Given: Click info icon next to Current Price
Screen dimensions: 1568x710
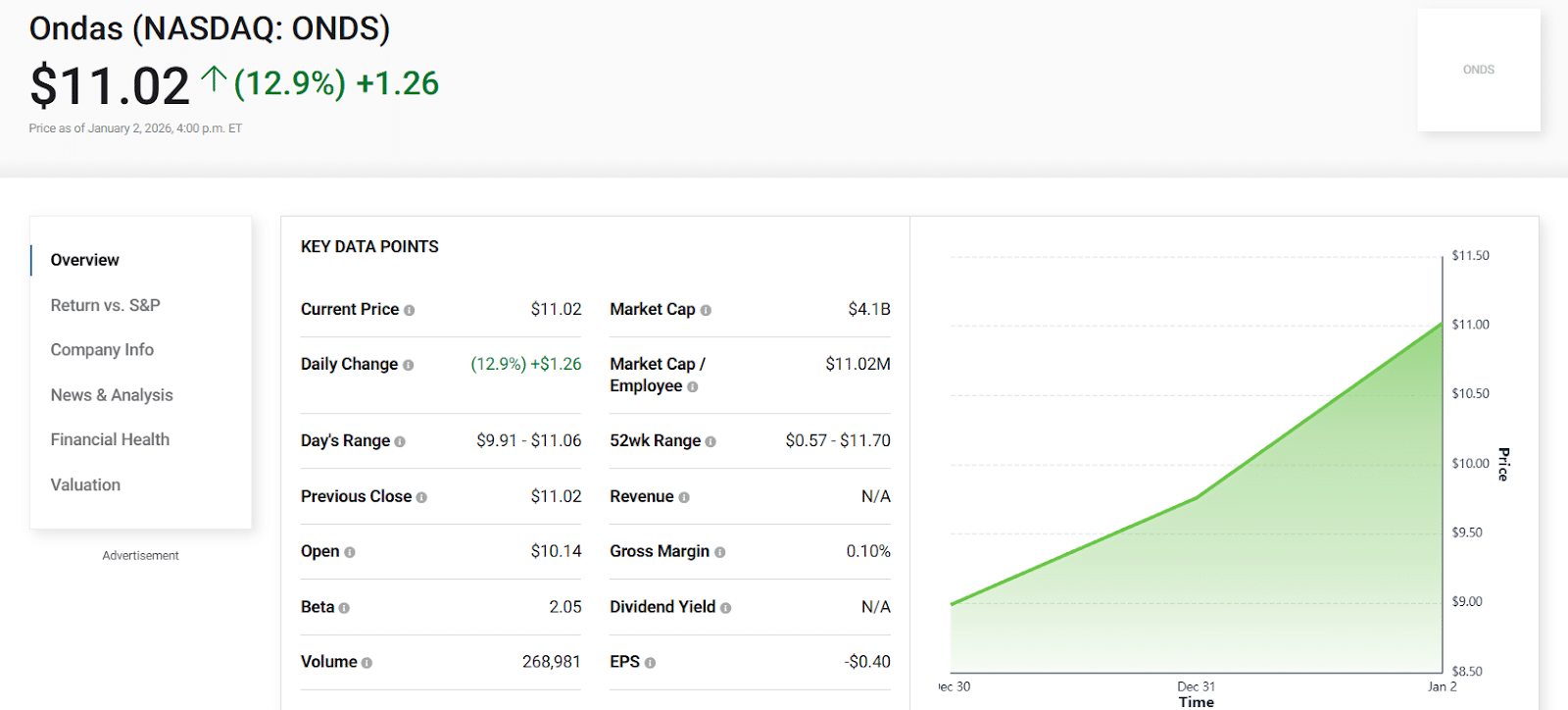Looking at the screenshot, I should pyautogui.click(x=410, y=310).
